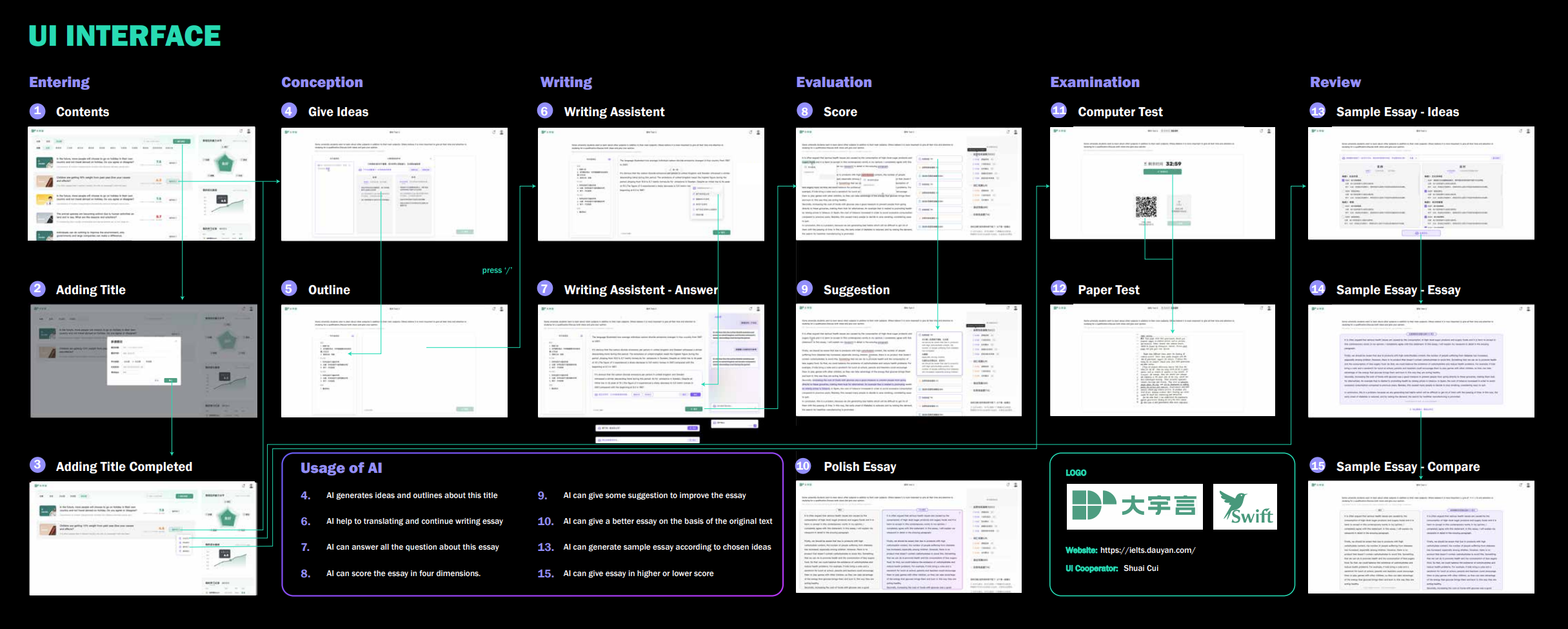1568x629 pixels.
Task: Click number 1 badge beside Contents
Action: (x=37, y=111)
